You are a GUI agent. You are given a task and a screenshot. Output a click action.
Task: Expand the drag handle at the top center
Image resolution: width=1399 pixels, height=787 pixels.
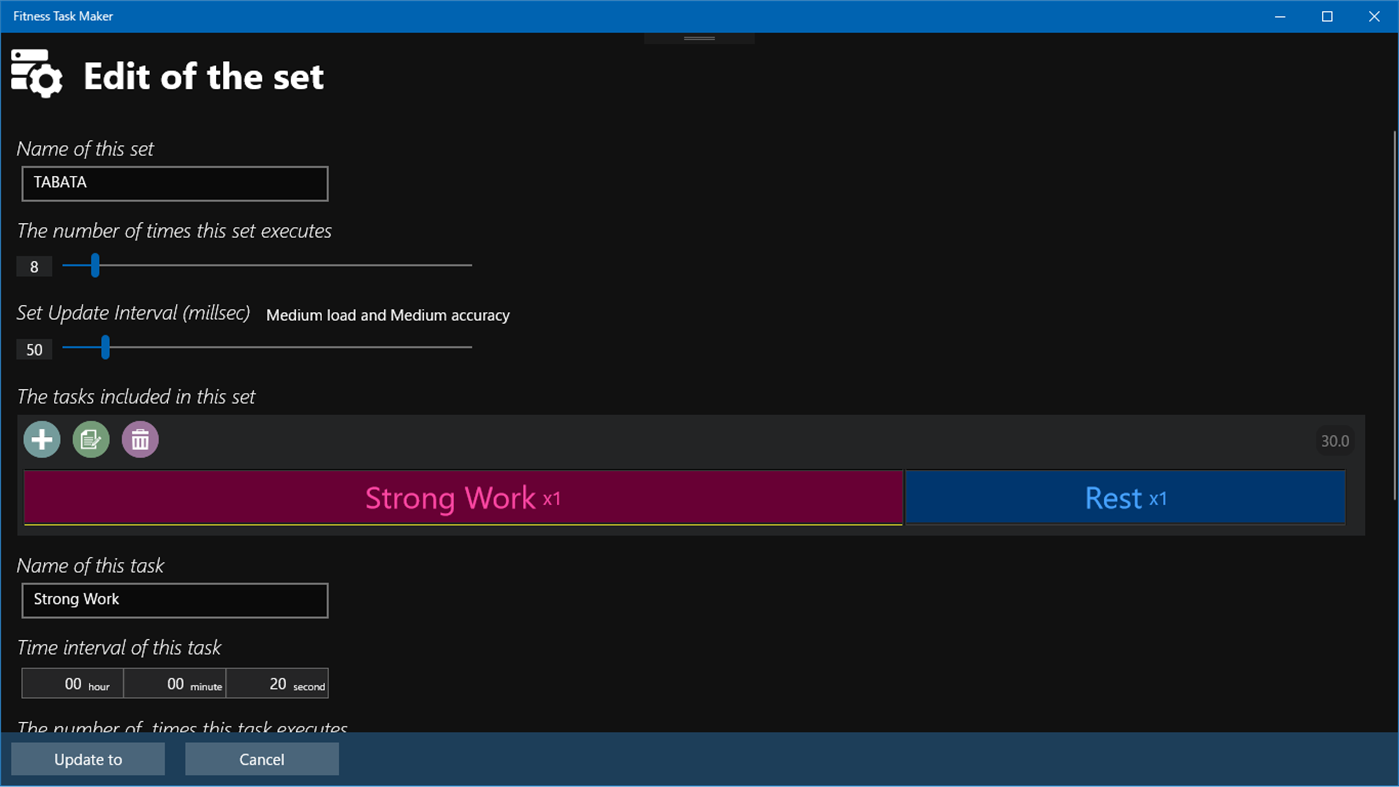[698, 37]
